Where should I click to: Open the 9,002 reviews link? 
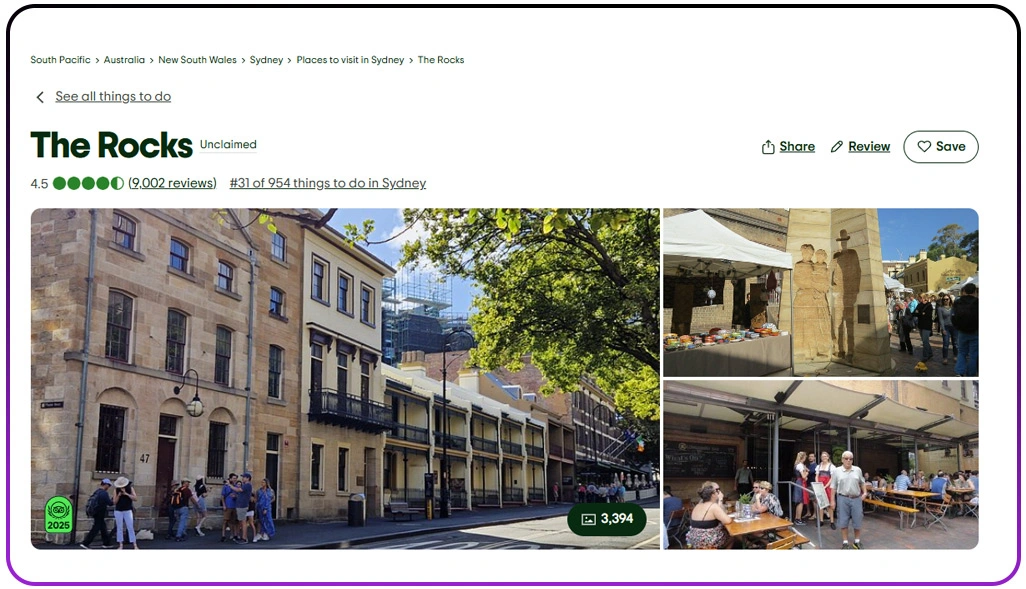pyautogui.click(x=172, y=183)
